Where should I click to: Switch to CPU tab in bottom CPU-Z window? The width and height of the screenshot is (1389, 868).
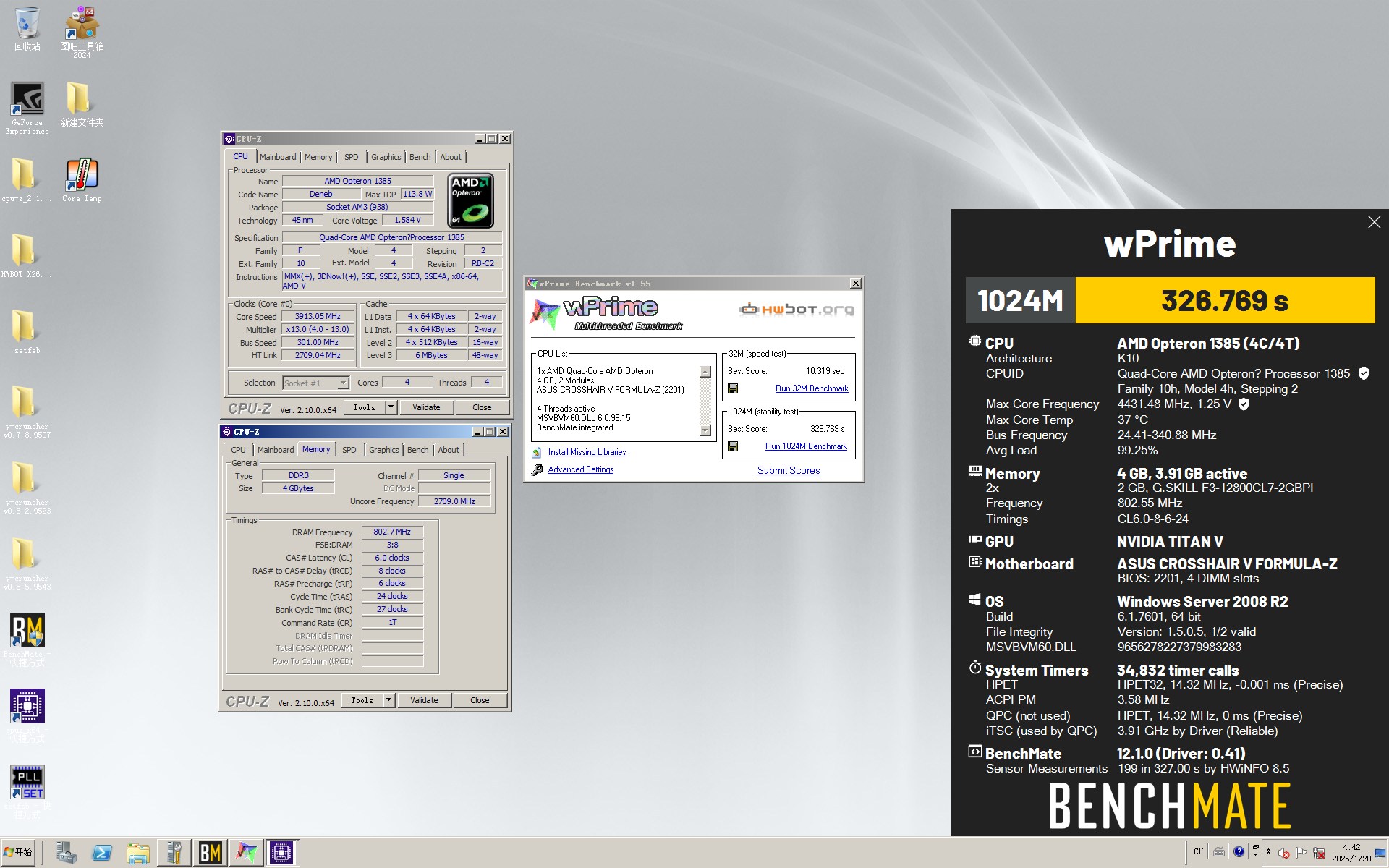(238, 450)
